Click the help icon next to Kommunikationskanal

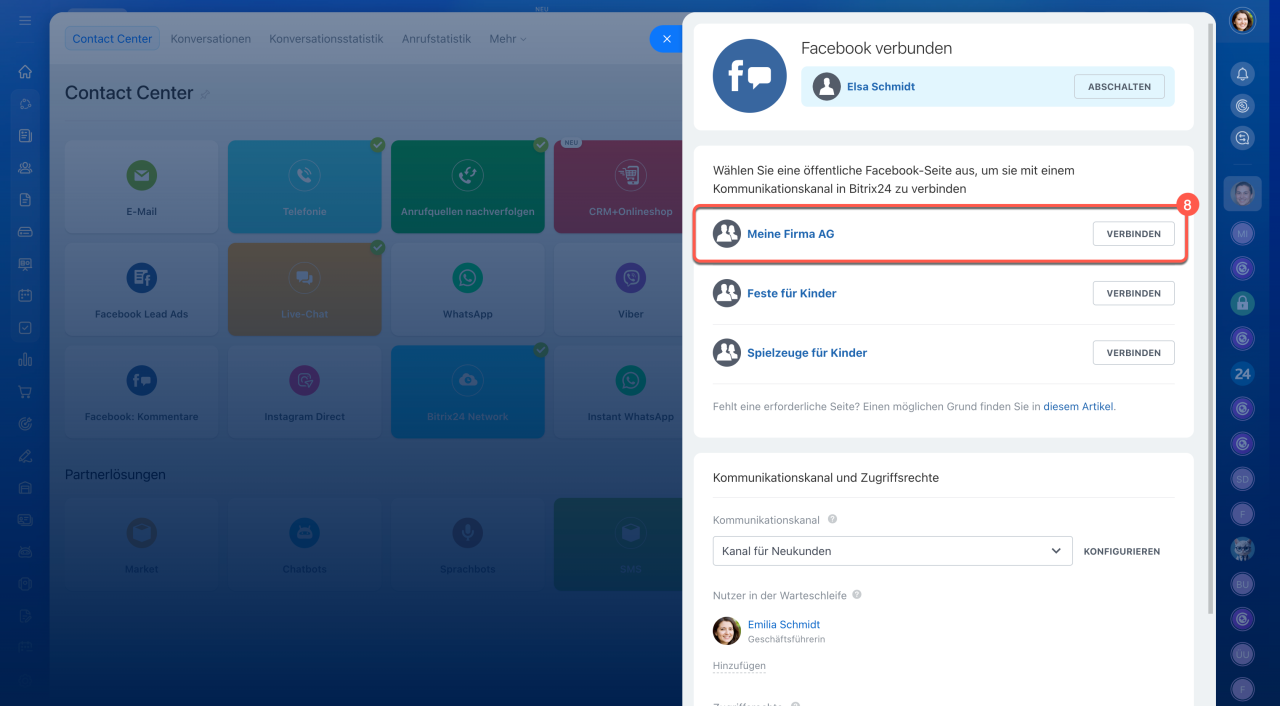(x=833, y=520)
